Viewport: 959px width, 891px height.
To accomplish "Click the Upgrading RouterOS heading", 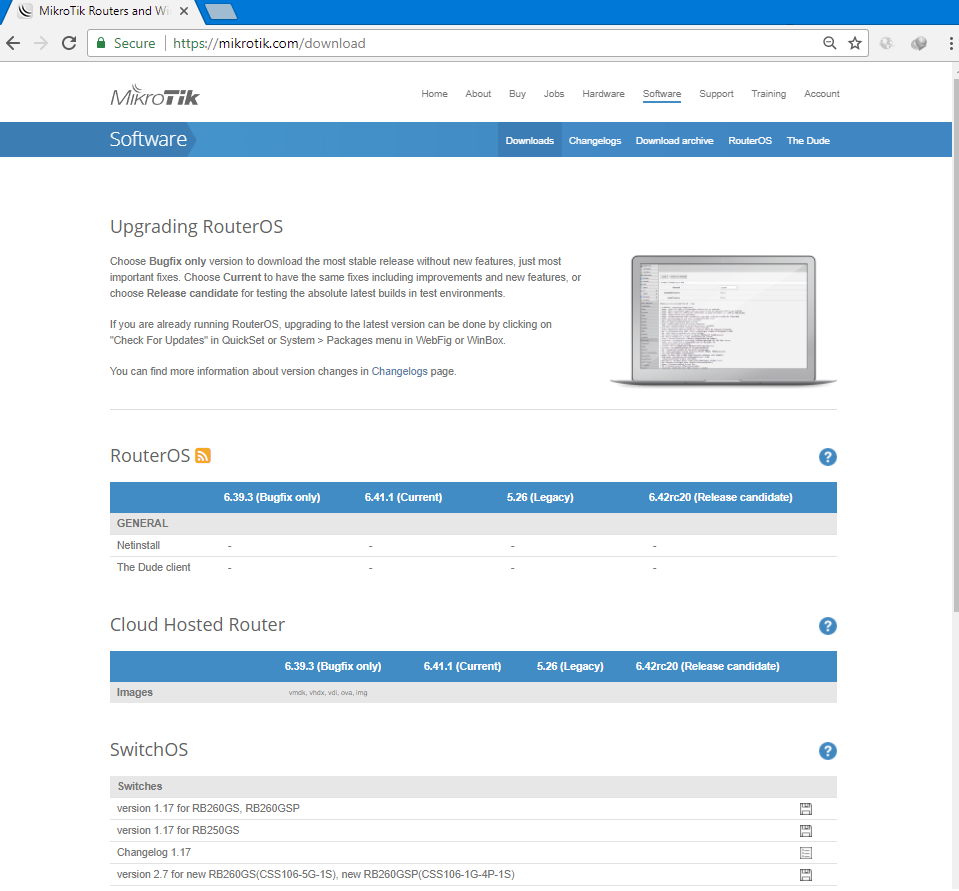I will tap(196, 227).
